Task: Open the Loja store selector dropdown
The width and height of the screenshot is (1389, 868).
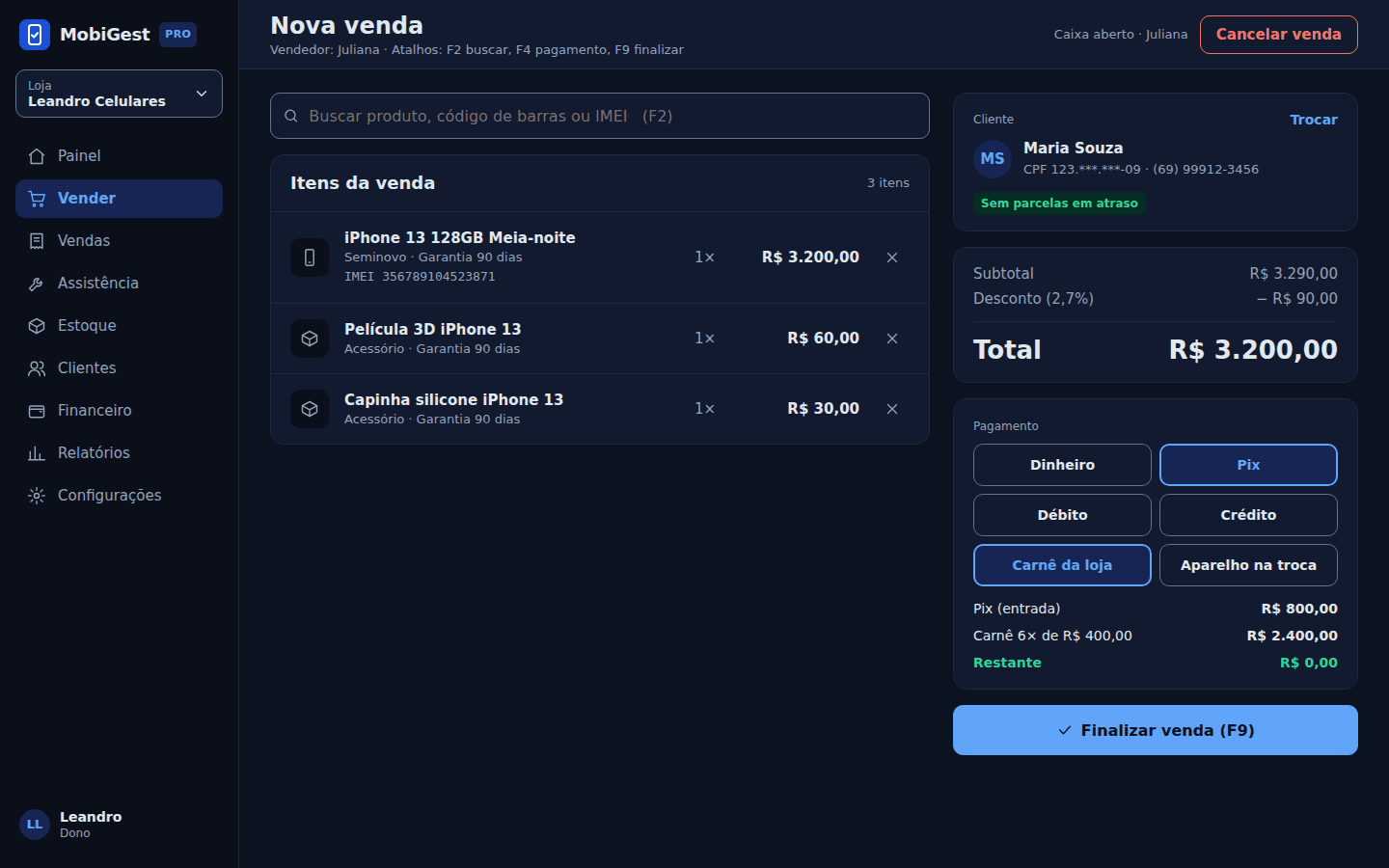Action: 119,94
